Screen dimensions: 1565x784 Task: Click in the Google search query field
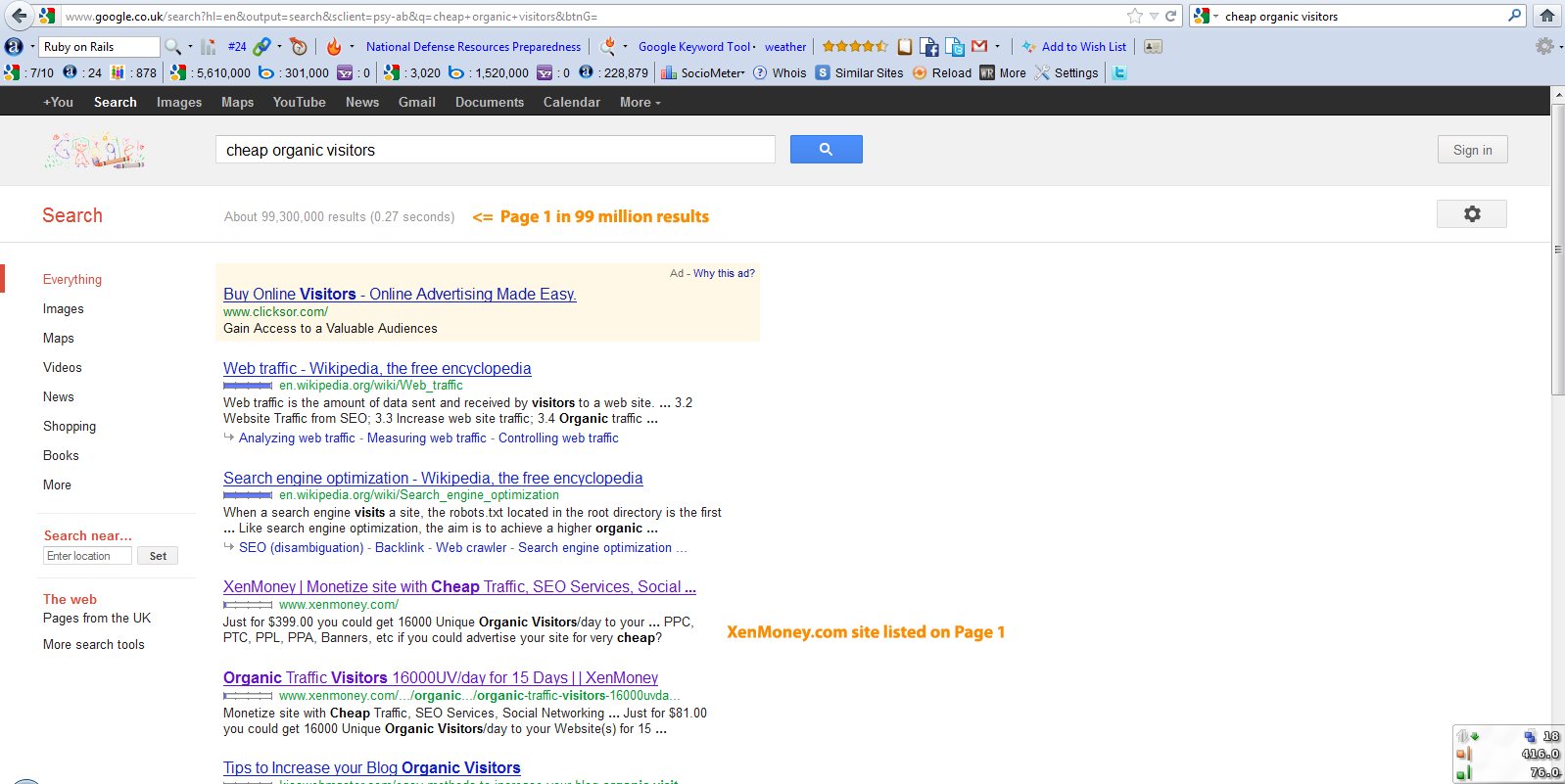[495, 150]
